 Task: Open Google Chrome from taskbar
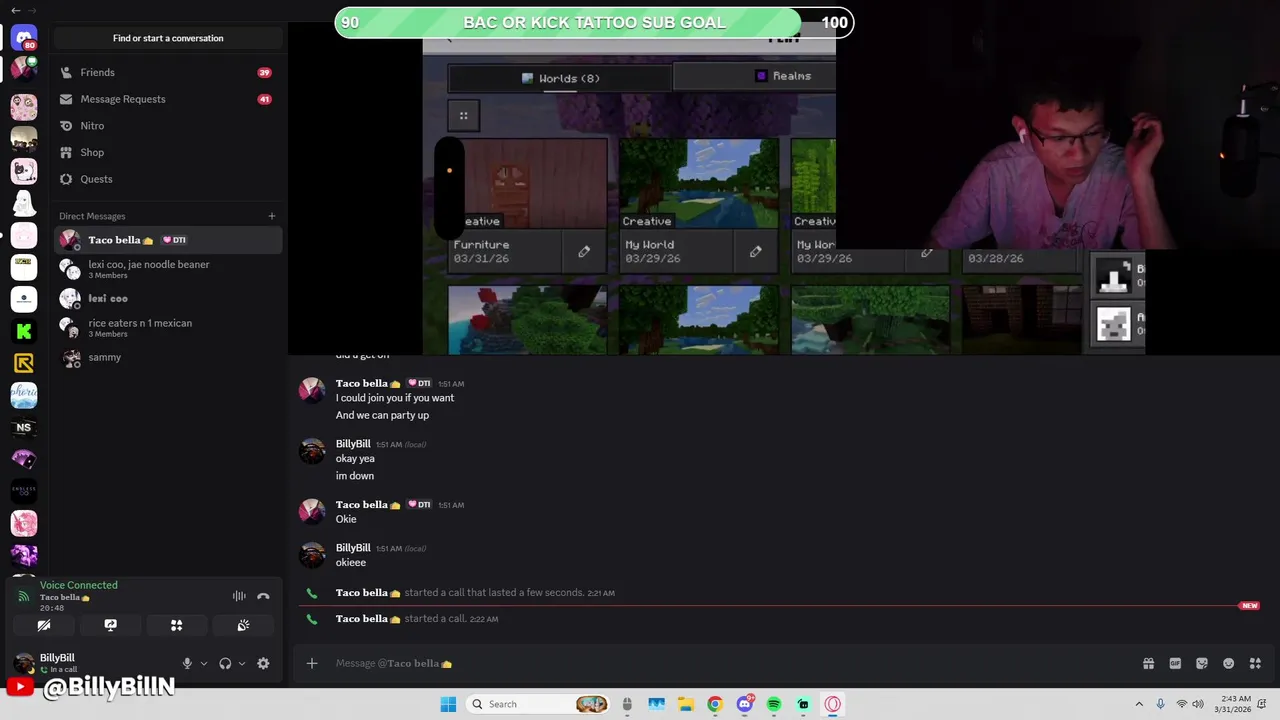715,704
